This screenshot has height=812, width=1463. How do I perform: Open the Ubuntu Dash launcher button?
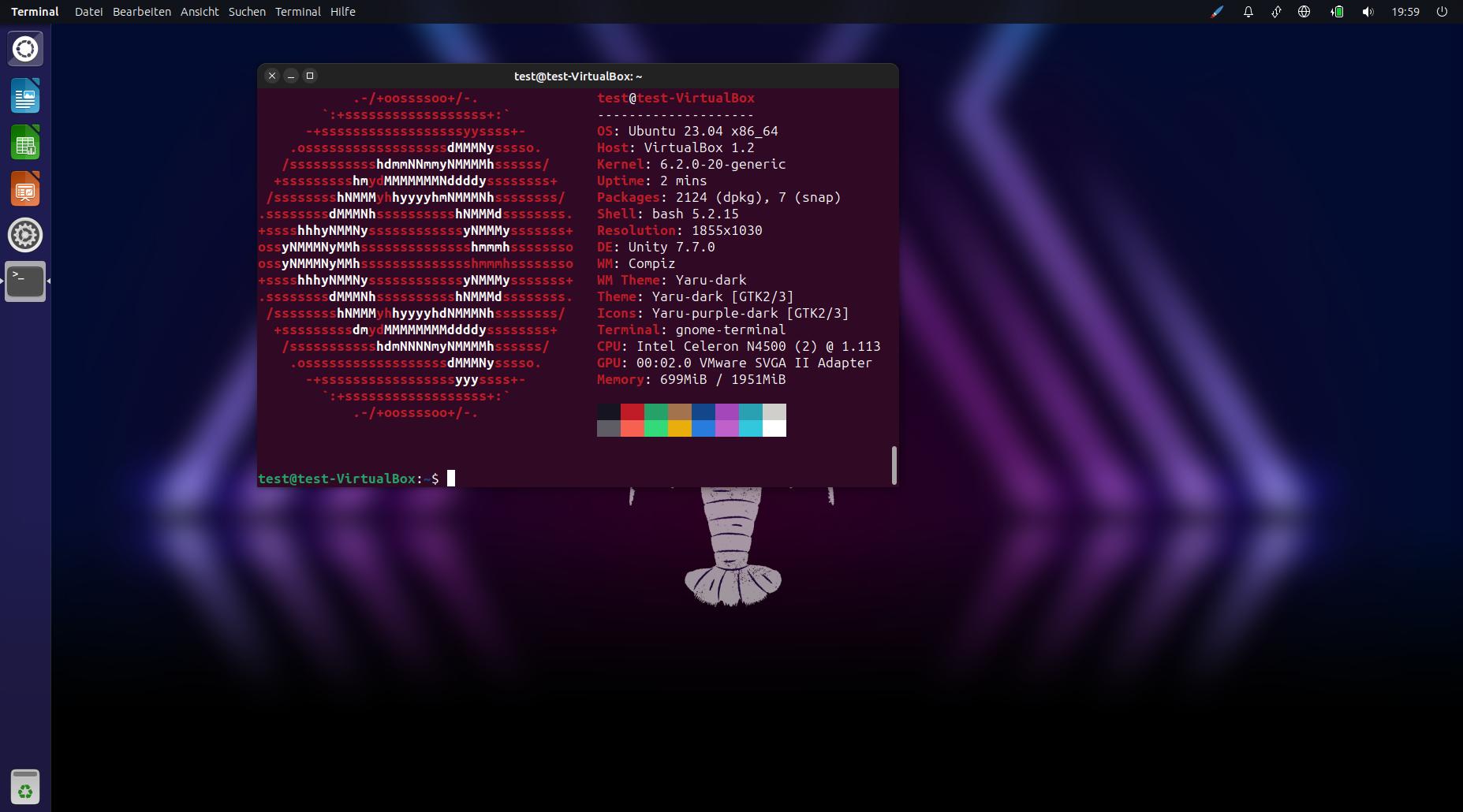click(x=25, y=49)
